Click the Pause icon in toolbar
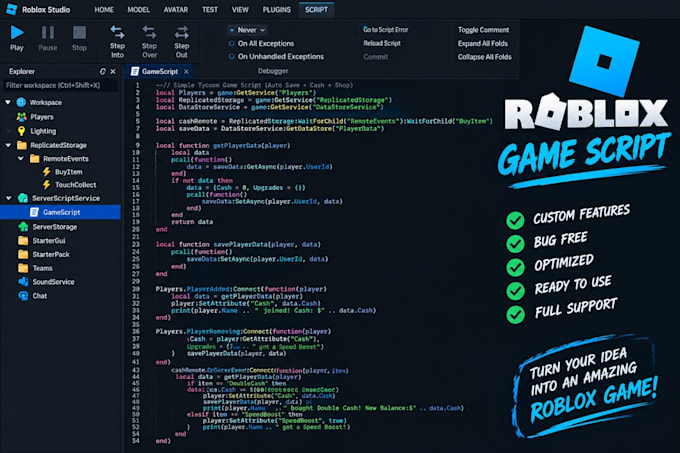The width and height of the screenshot is (680, 453). click(48, 33)
